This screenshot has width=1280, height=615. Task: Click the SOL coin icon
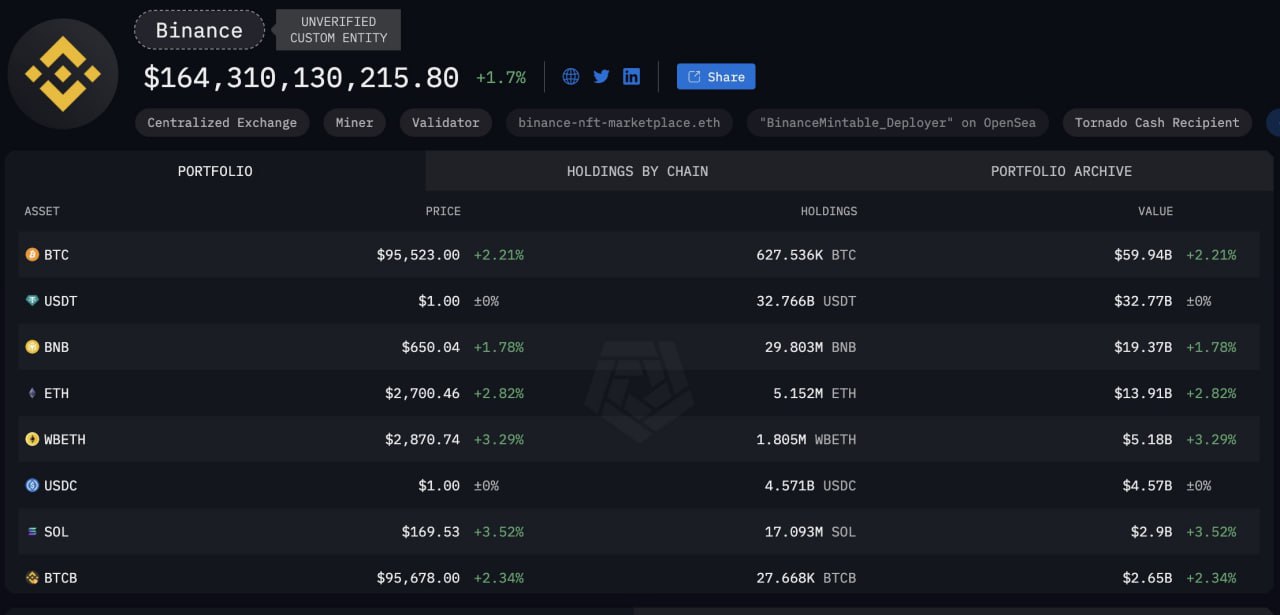click(x=32, y=532)
